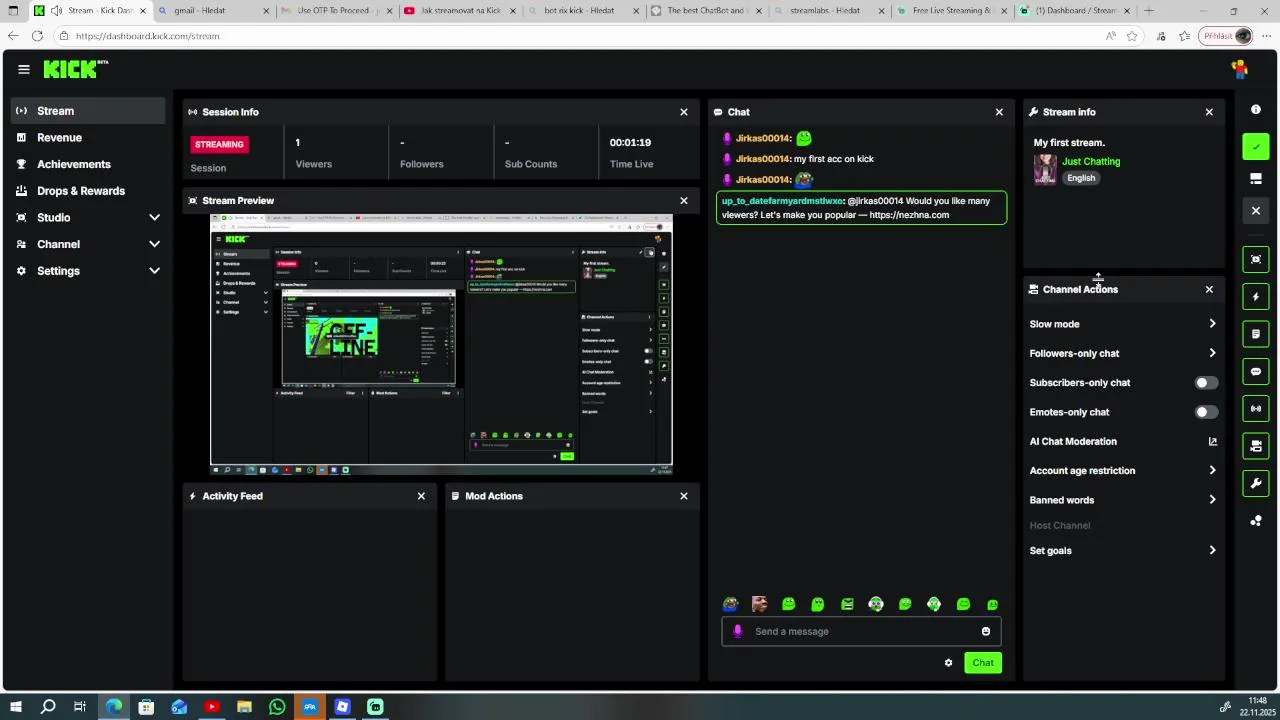Open the hamburger menu beside the Kick logo
The height and width of the screenshot is (720, 1280).
(x=23, y=69)
